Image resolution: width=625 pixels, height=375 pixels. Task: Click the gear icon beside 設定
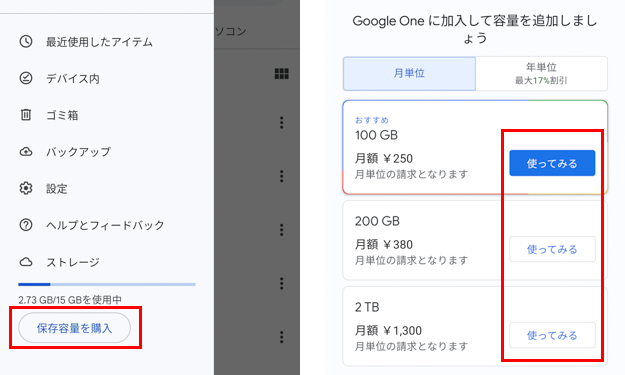pos(26,188)
